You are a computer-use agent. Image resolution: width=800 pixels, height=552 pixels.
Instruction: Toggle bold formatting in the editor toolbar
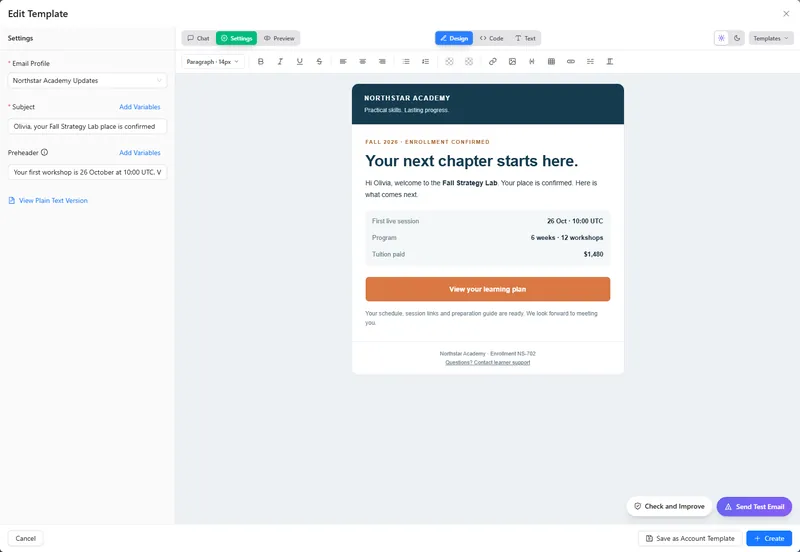click(x=261, y=62)
